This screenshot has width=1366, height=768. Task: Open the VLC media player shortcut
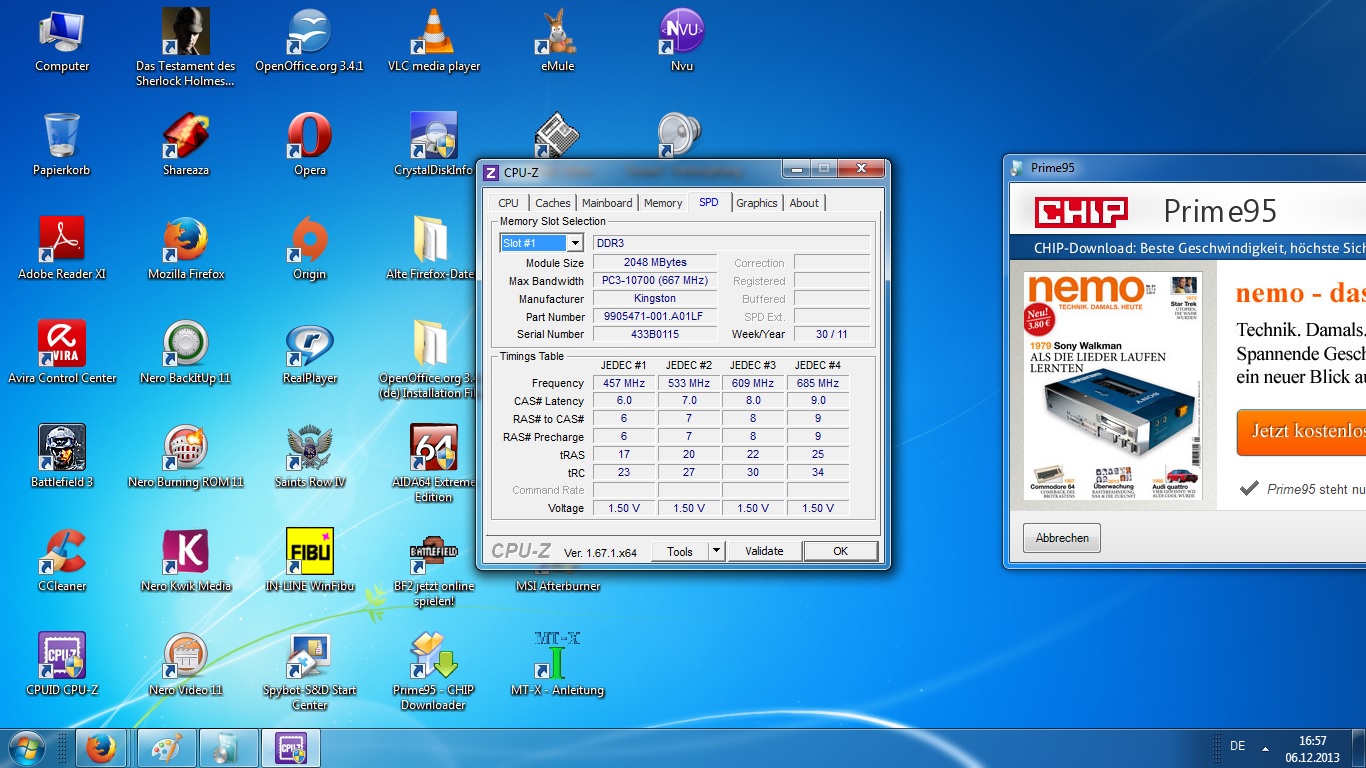pos(434,40)
